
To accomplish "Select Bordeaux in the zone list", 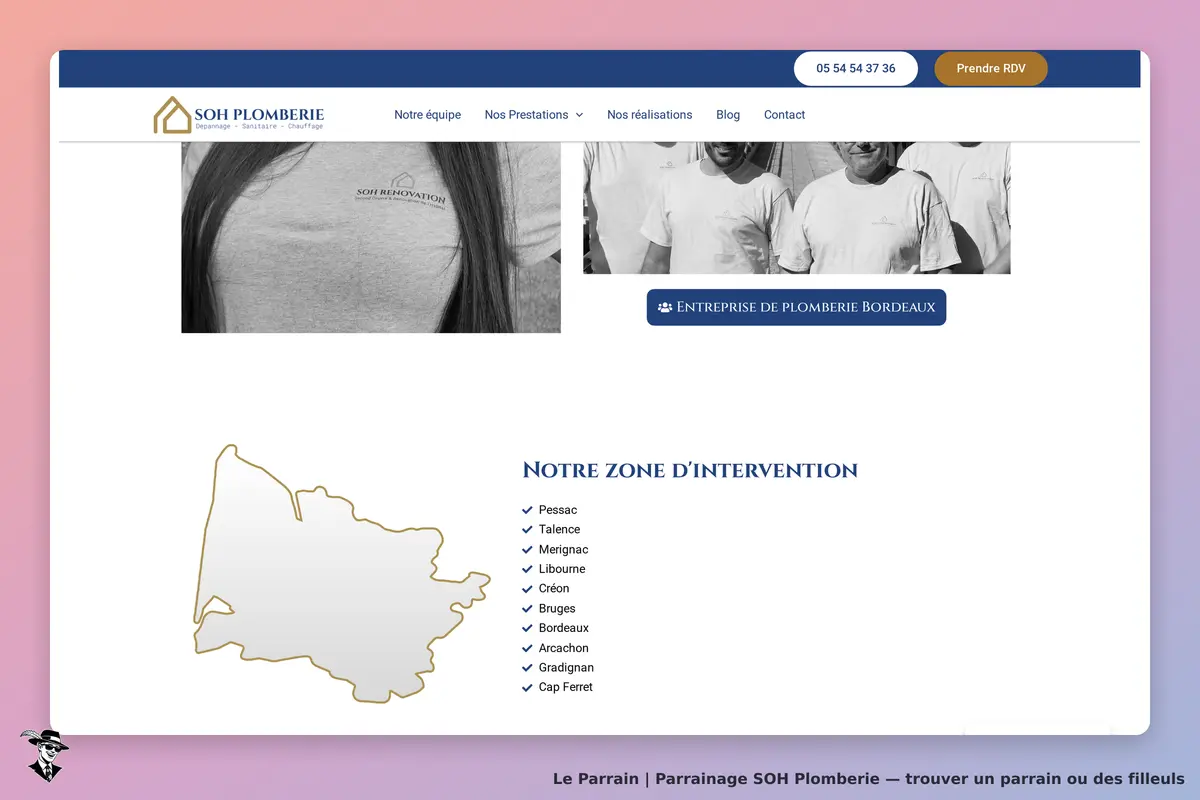I will click(564, 628).
